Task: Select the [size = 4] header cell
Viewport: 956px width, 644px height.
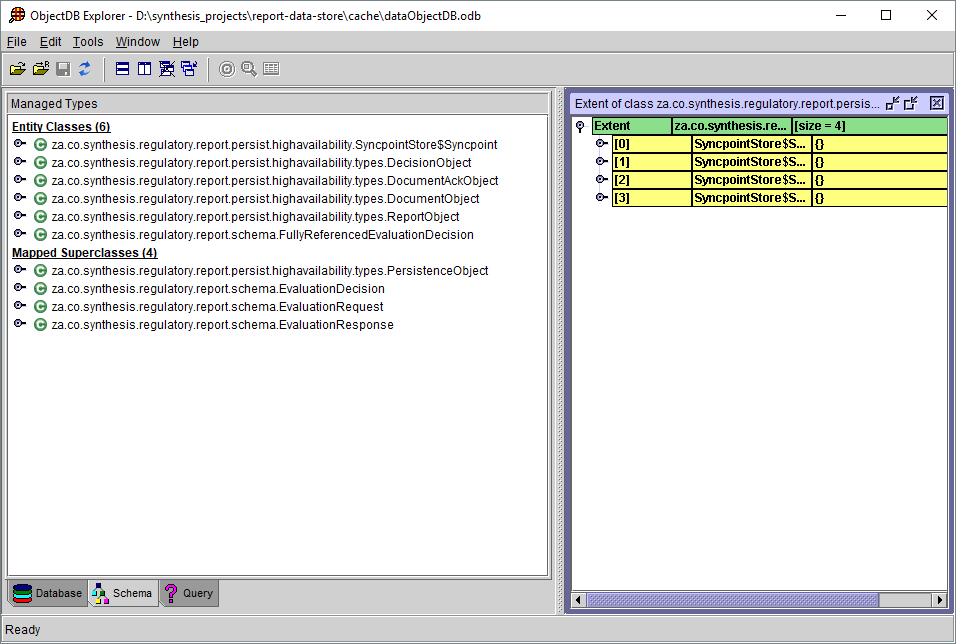Action: [x=869, y=126]
